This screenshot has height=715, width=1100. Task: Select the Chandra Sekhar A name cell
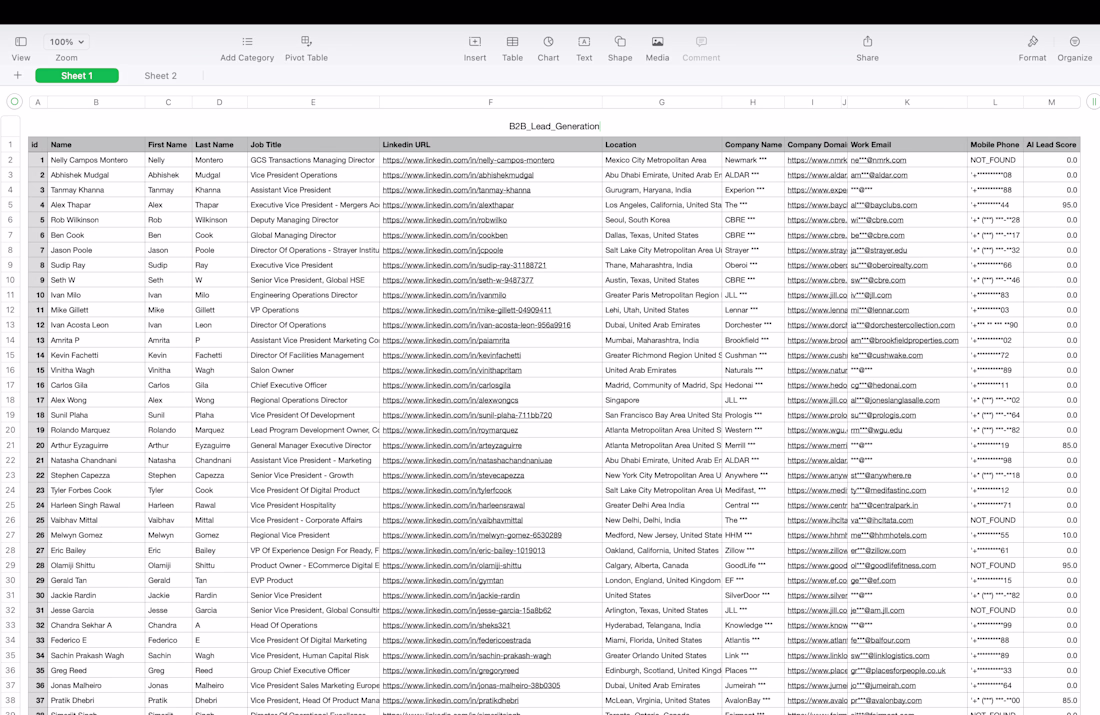coord(96,625)
